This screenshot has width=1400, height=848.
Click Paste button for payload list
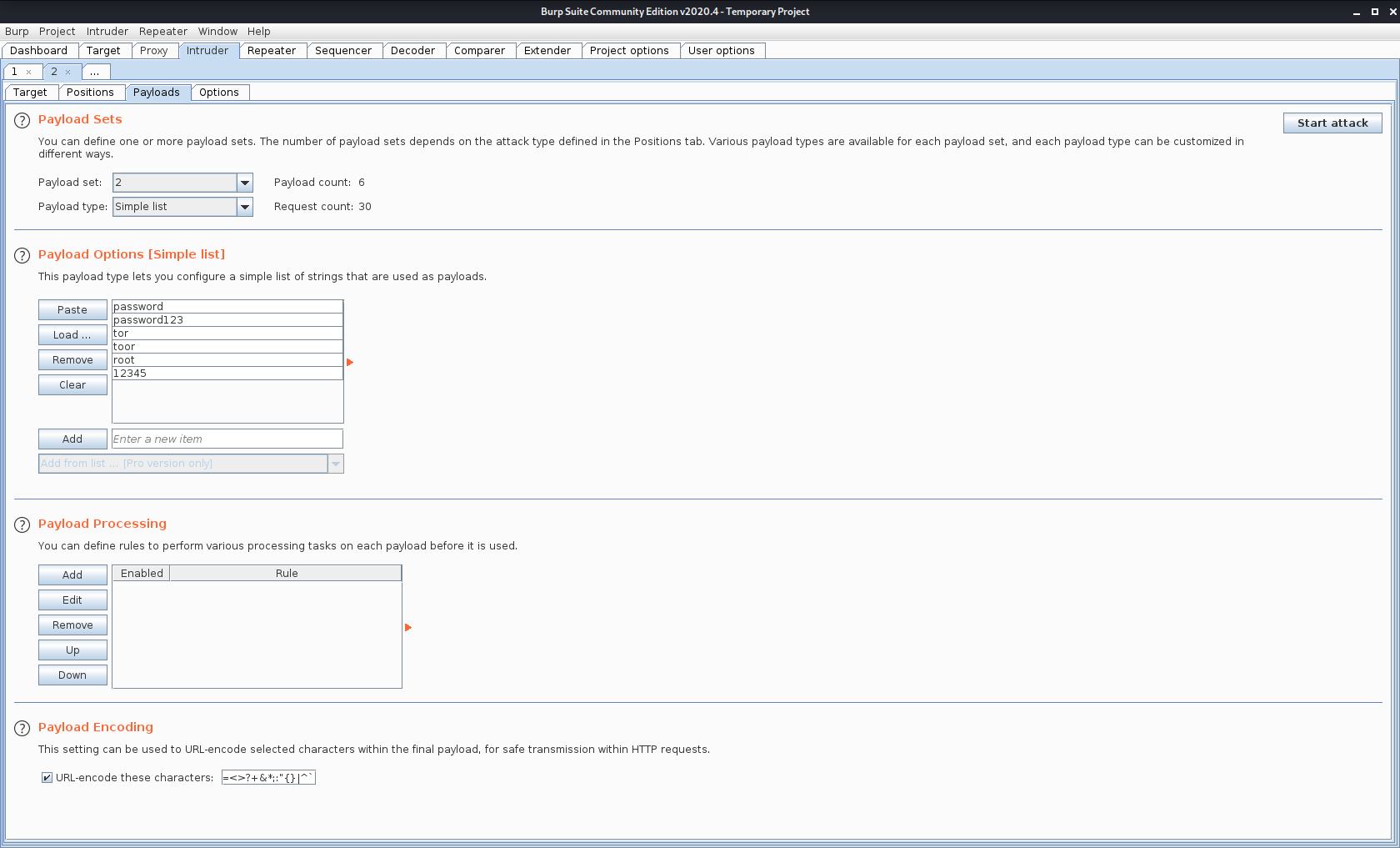tap(72, 310)
